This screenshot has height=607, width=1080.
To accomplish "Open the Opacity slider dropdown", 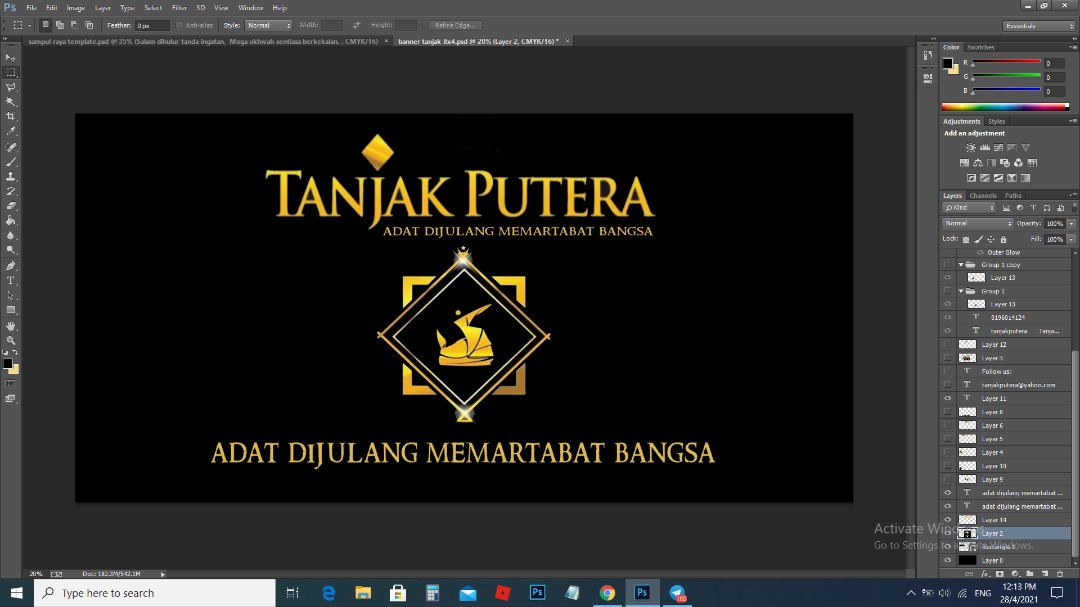I will pyautogui.click(x=1071, y=223).
